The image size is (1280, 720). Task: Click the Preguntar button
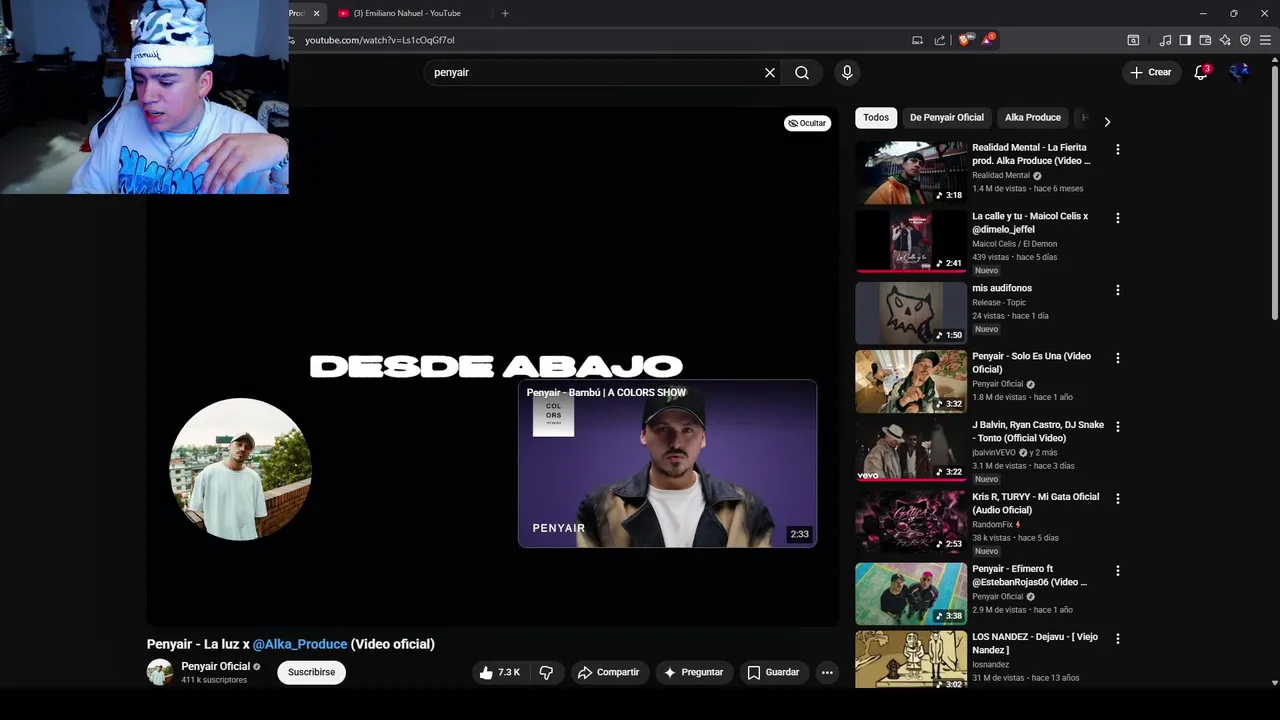tap(693, 672)
